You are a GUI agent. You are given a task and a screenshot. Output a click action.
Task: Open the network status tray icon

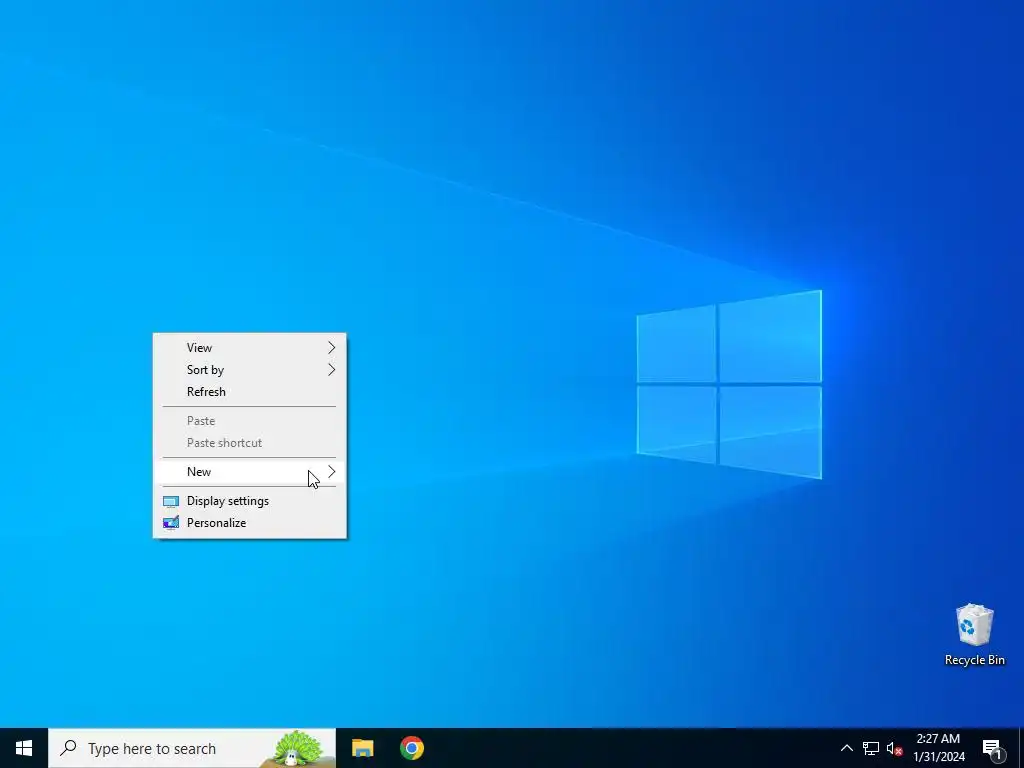871,748
